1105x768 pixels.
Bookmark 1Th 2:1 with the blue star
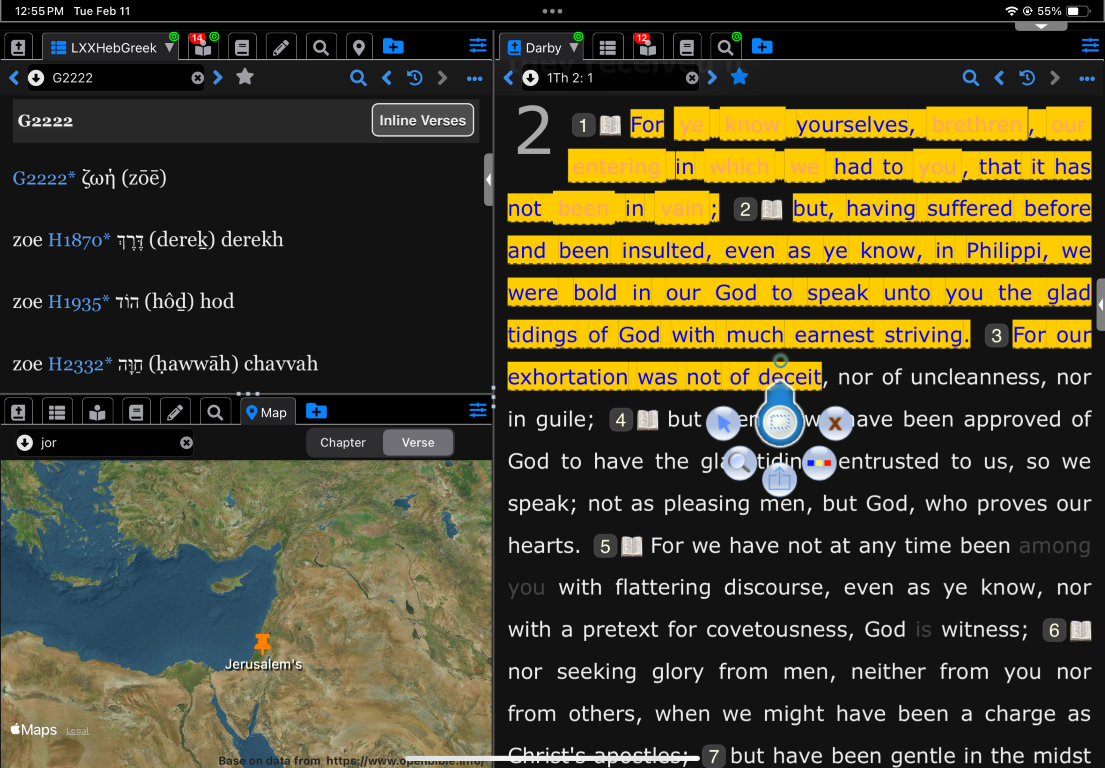point(739,78)
